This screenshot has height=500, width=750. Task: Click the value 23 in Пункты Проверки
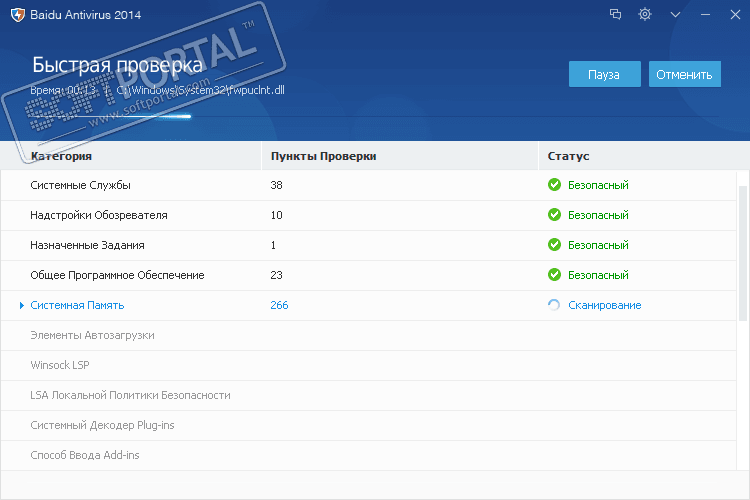[276, 275]
